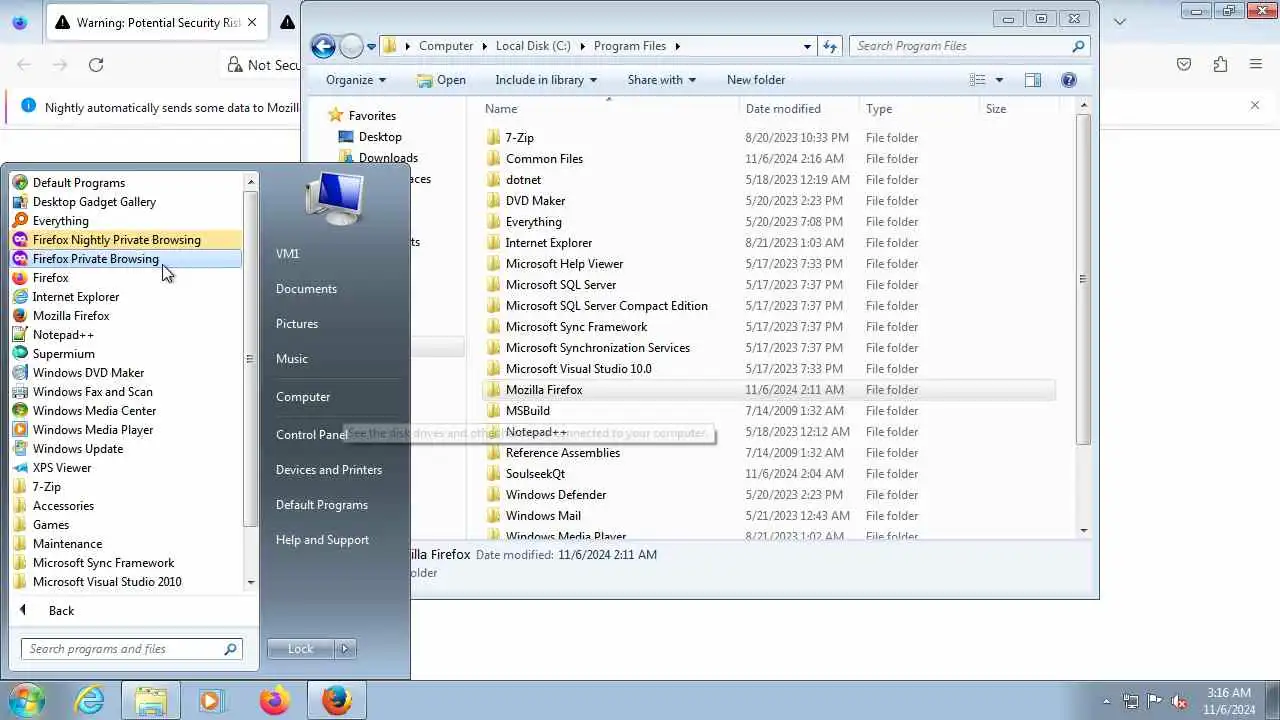Click the Explorer file list vertical scrollbar
Screen dimensions: 1280x720
coord(1084,280)
